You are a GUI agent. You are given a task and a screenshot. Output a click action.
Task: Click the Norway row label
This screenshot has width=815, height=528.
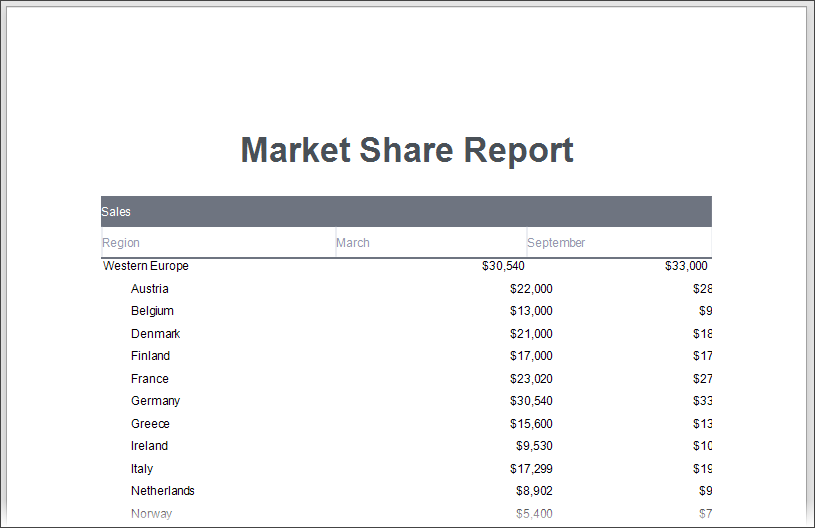(151, 514)
